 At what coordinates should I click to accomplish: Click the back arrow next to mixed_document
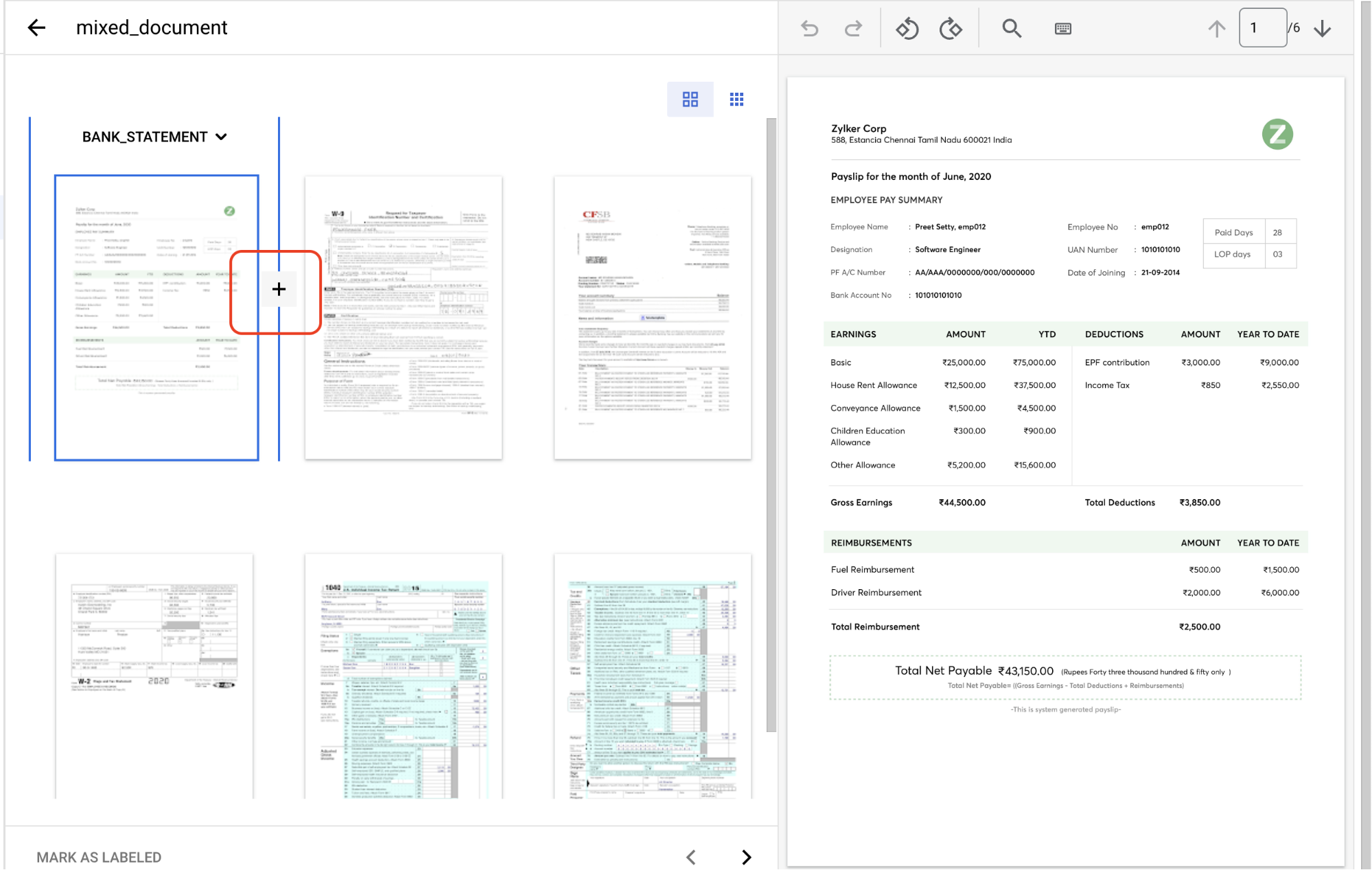click(x=36, y=27)
